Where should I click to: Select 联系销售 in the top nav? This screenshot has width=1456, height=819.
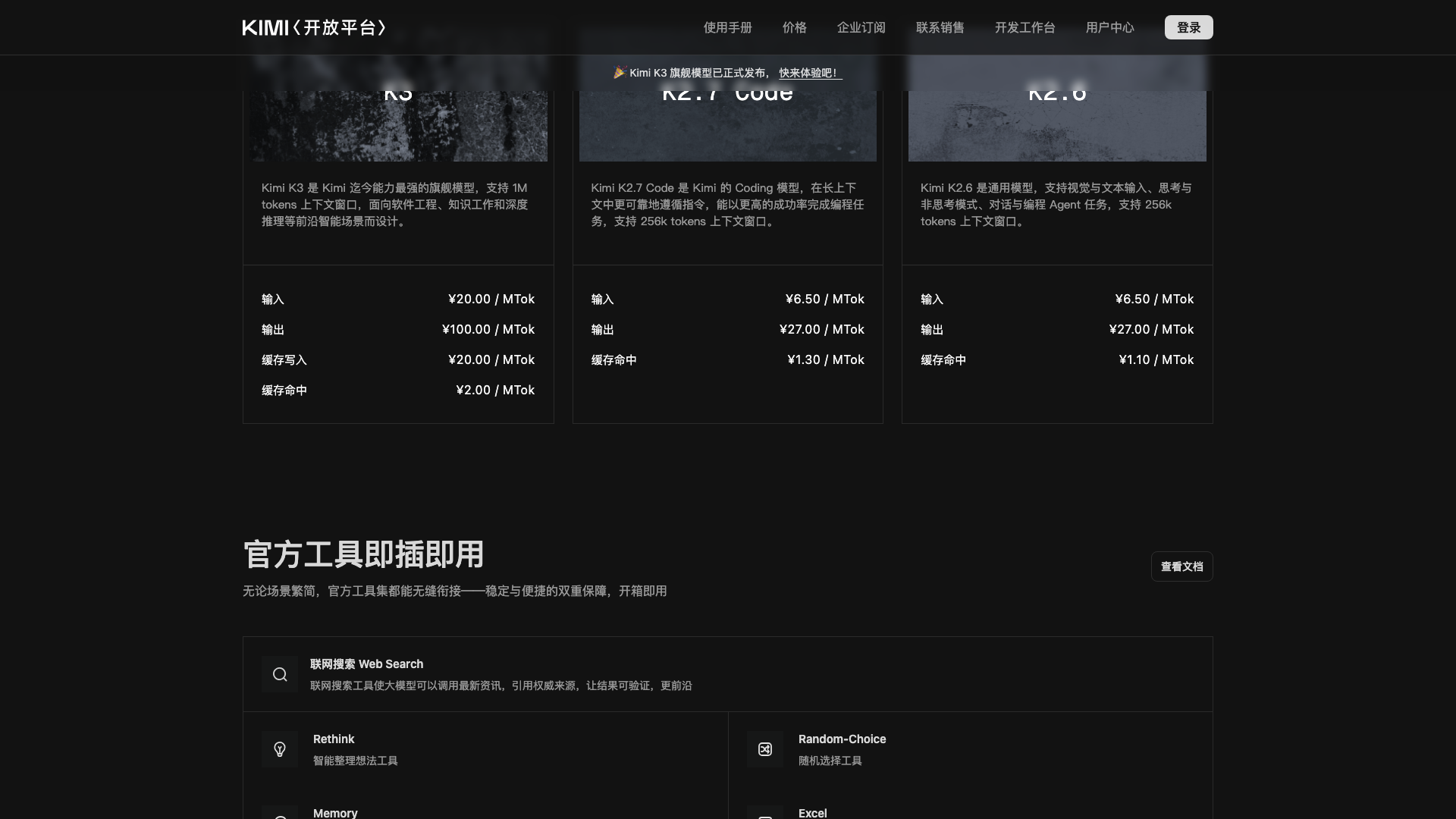click(x=940, y=27)
